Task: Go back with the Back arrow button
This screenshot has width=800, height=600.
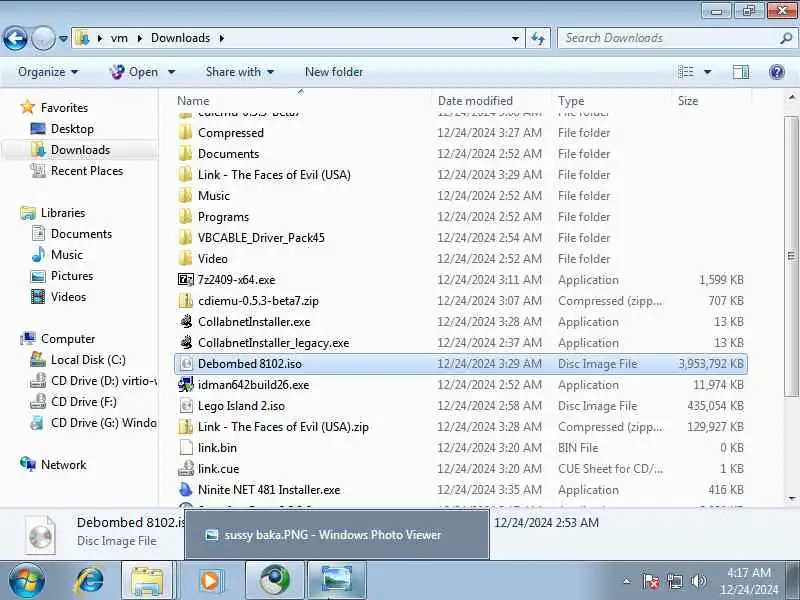Action: 15,38
